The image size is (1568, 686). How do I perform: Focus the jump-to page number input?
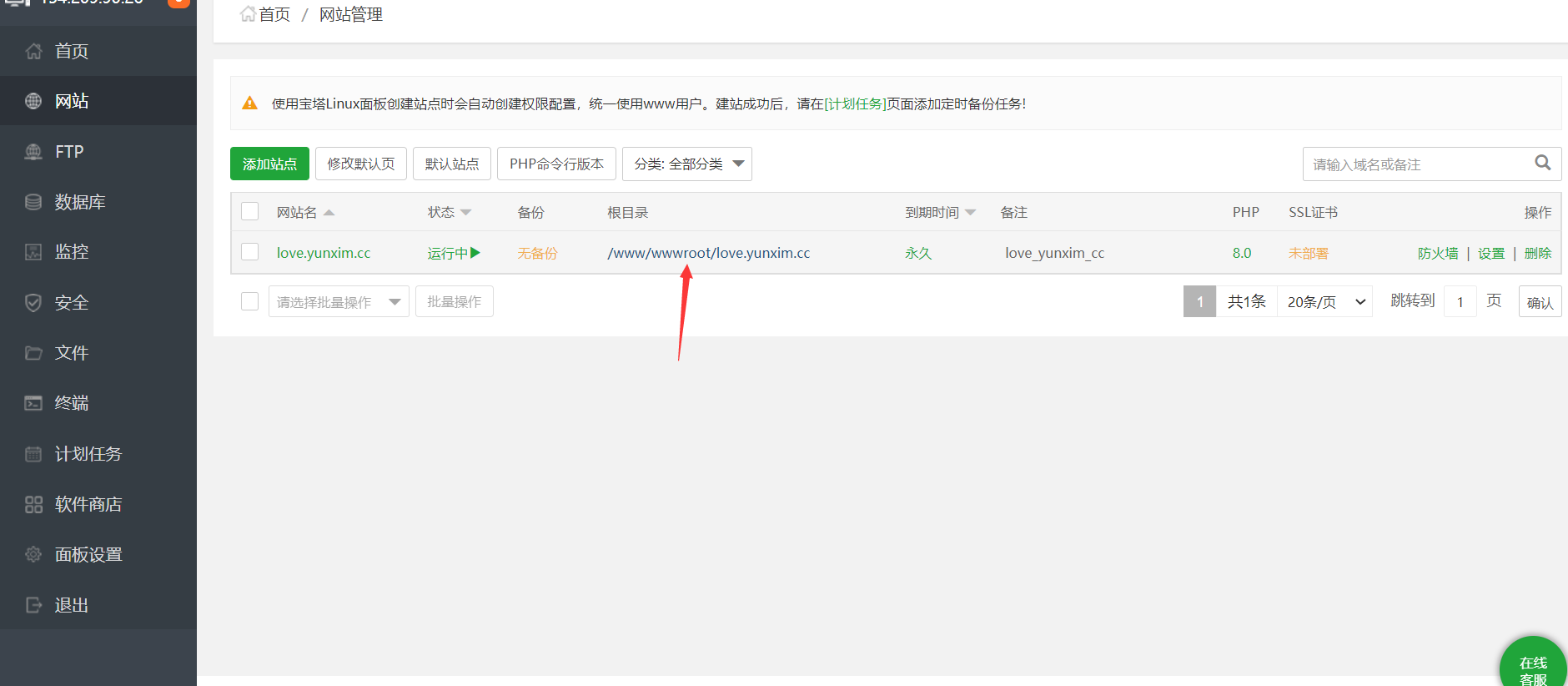click(1460, 301)
